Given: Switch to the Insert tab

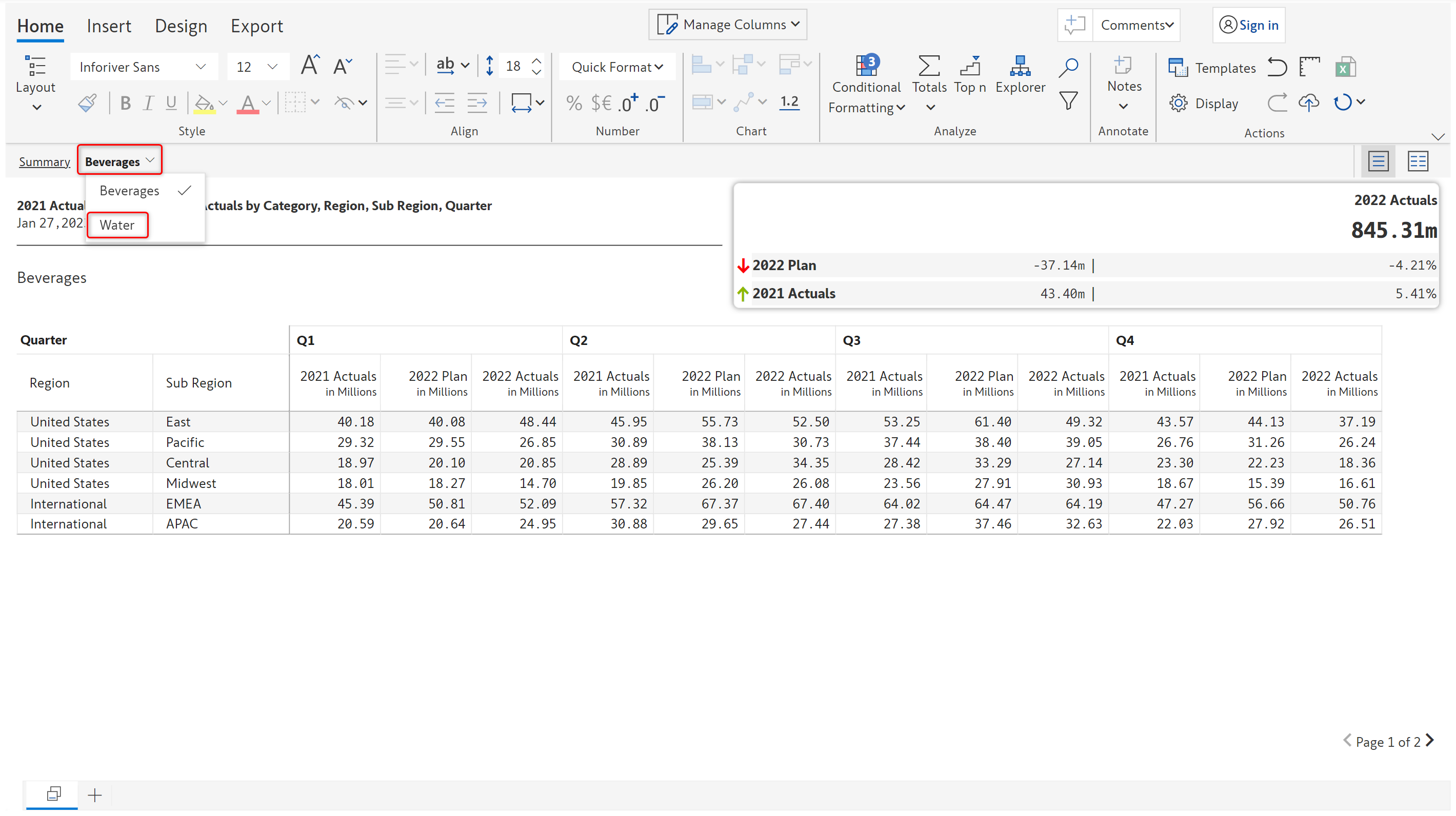Looking at the screenshot, I should [109, 26].
